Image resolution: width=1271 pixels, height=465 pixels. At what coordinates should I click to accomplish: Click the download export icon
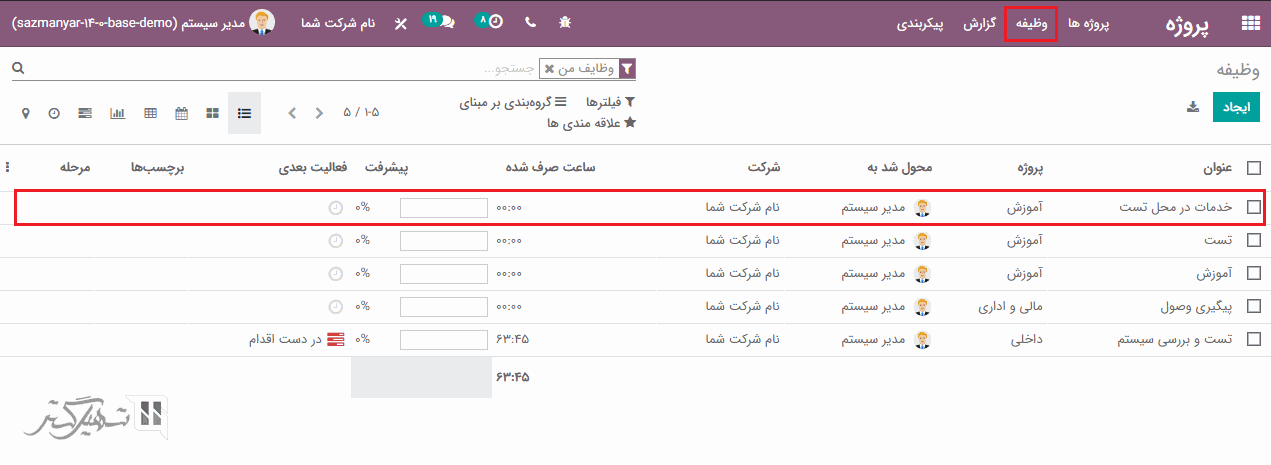coord(1192,108)
